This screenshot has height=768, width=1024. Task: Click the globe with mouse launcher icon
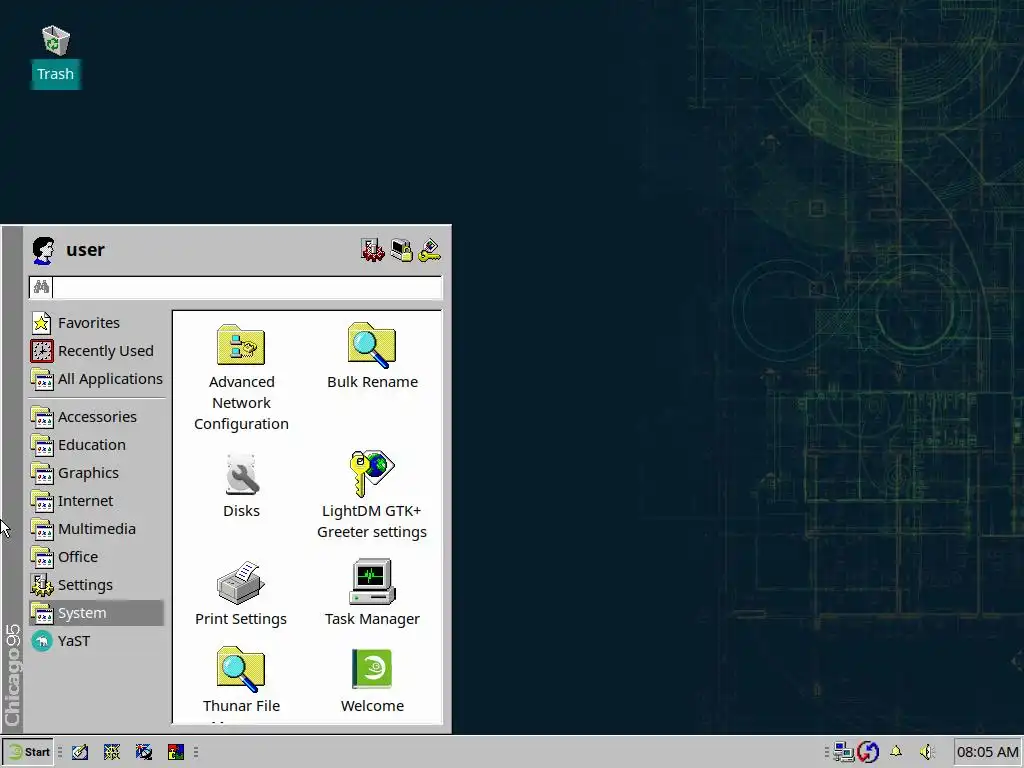(x=144, y=752)
